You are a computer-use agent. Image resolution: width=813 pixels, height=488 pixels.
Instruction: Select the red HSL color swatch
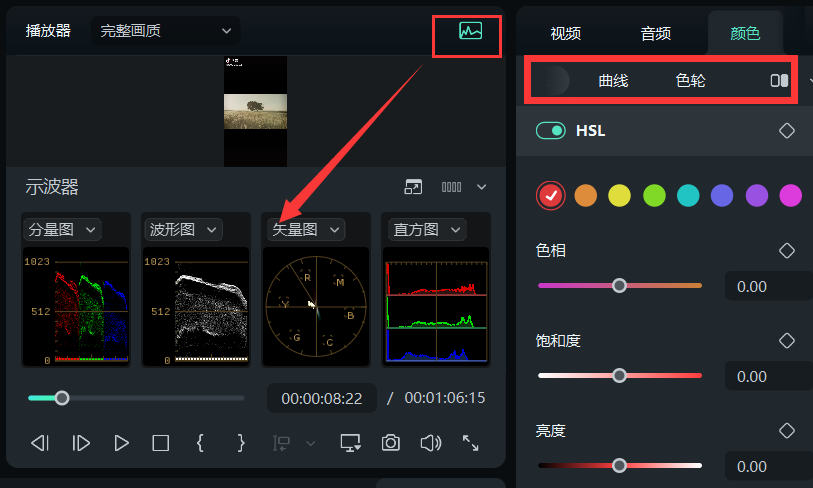[x=551, y=196]
